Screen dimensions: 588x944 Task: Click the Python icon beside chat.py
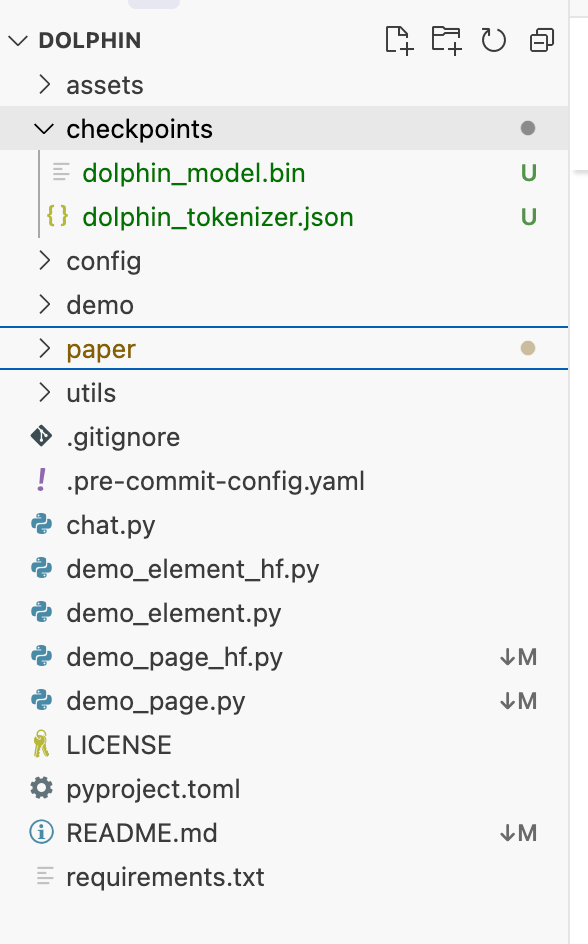tap(42, 525)
